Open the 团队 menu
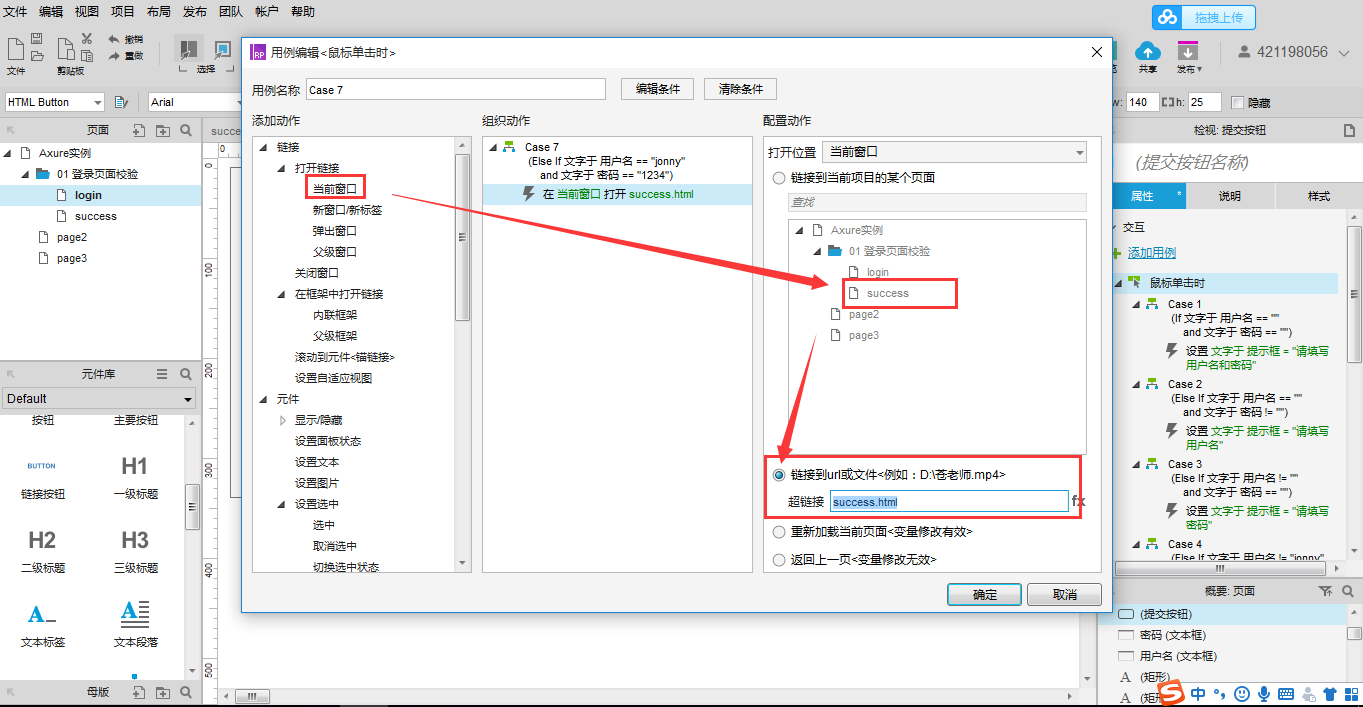This screenshot has height=707, width=1363. [230, 12]
